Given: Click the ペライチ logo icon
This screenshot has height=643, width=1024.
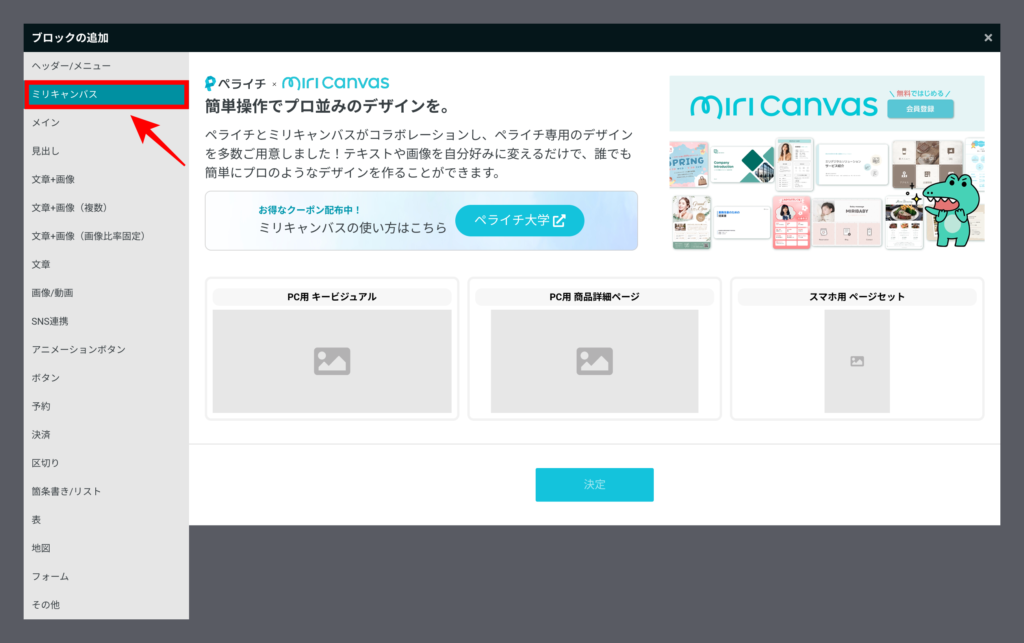Looking at the screenshot, I should (210, 84).
